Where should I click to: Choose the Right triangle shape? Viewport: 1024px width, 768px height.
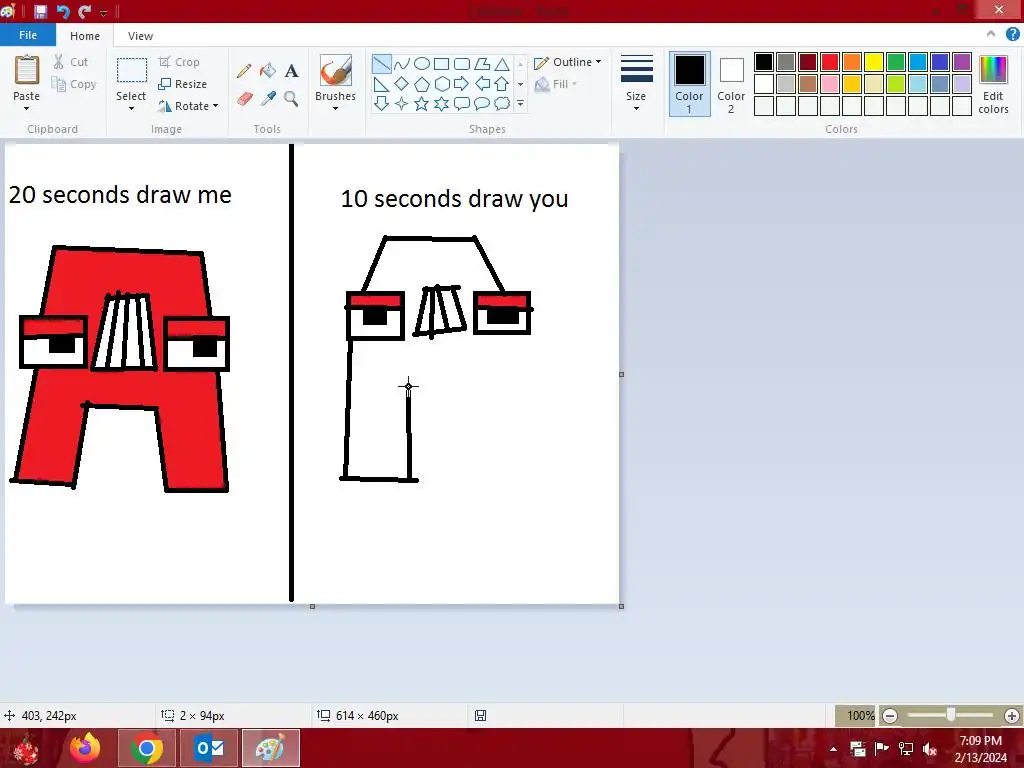coord(381,84)
